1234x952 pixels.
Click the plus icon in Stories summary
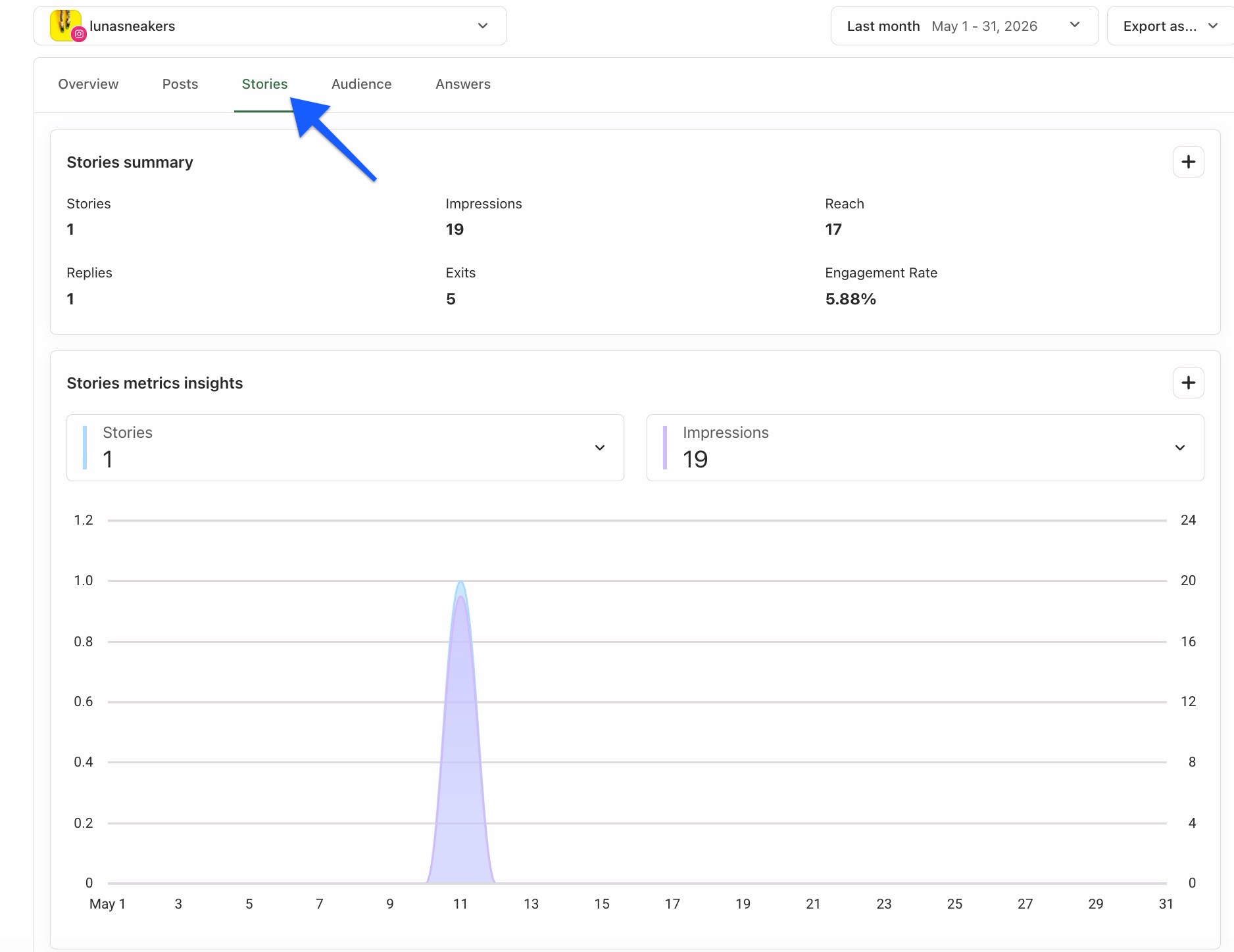pos(1188,162)
